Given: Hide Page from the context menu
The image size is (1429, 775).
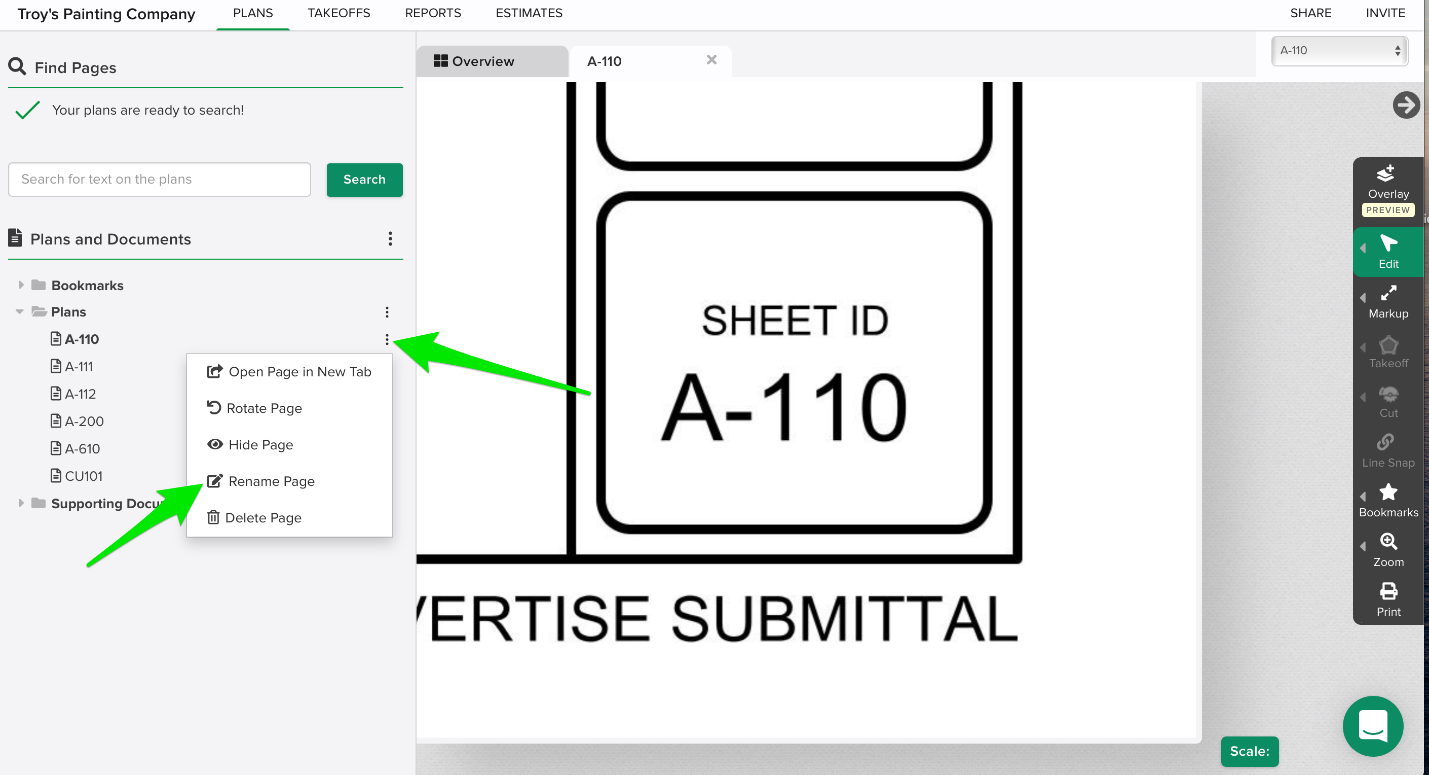Looking at the screenshot, I should [x=289, y=445].
